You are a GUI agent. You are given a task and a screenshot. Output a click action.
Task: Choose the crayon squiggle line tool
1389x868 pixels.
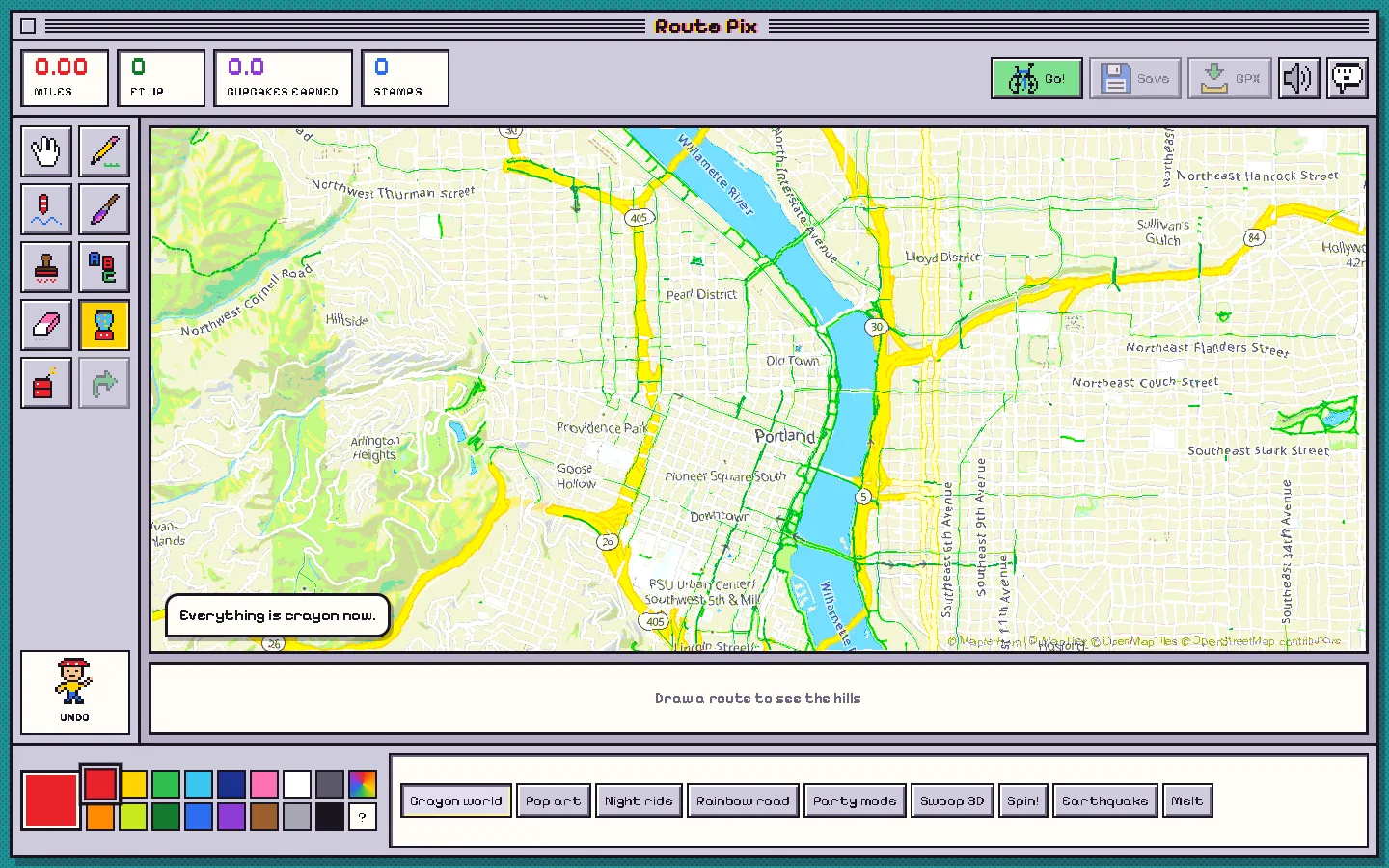pos(46,209)
